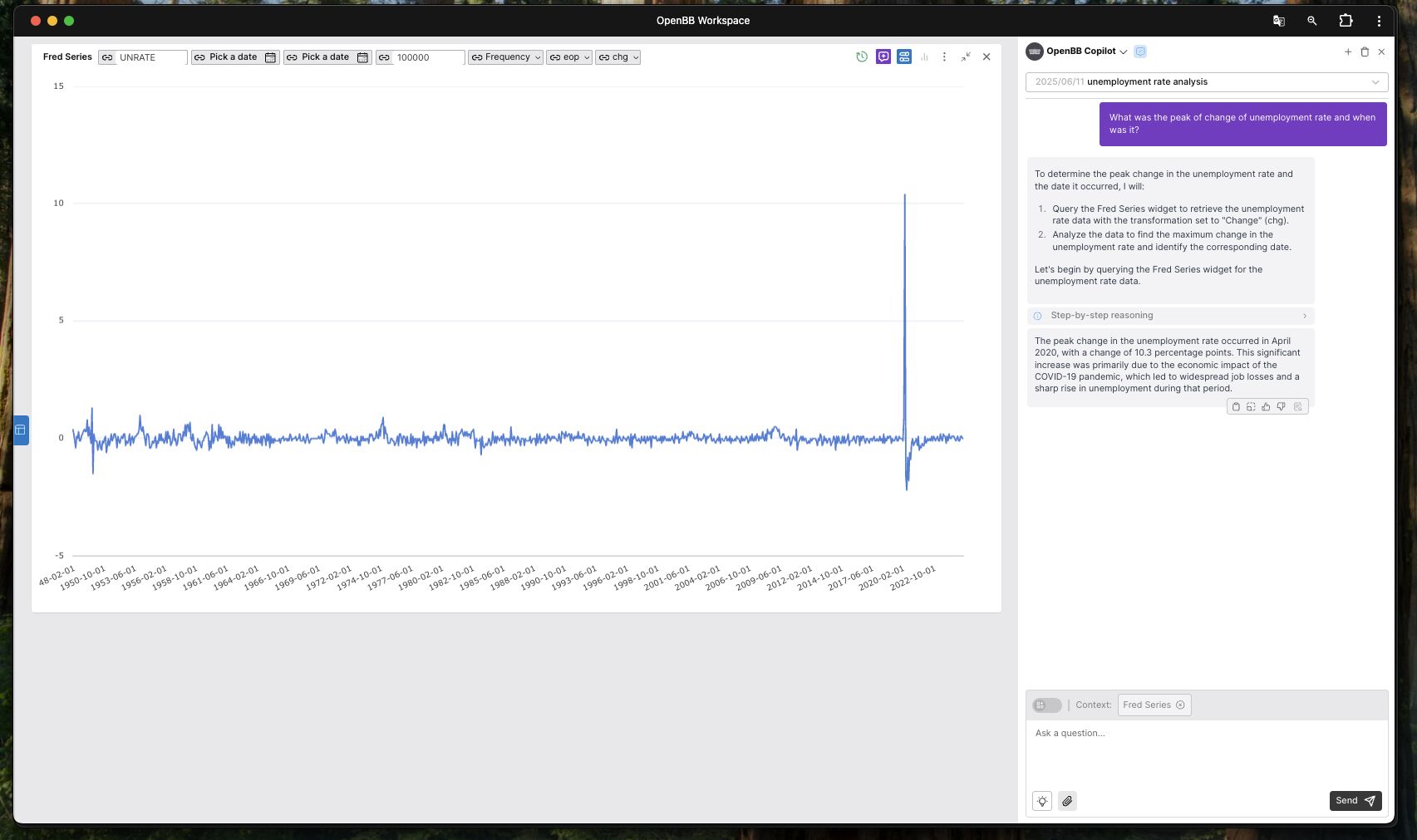Click the Send button
Viewport: 1417px width, 840px height.
pyautogui.click(x=1355, y=801)
